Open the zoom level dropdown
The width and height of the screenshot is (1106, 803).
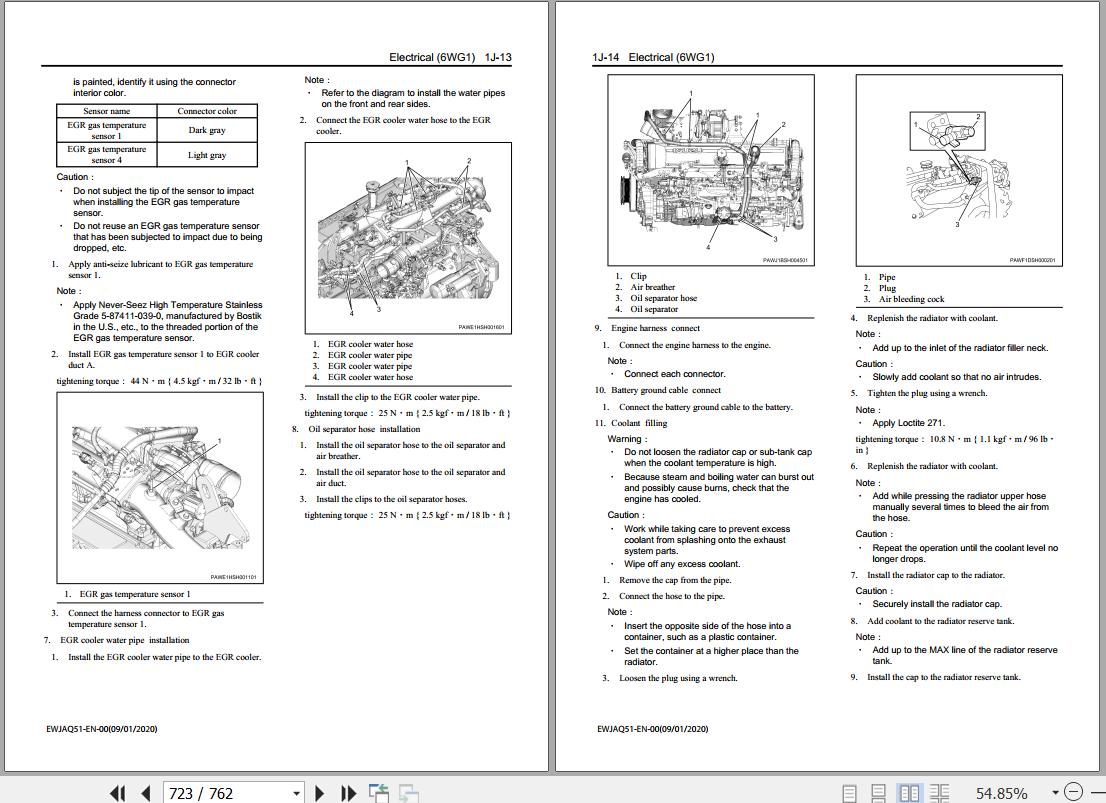coord(1055,792)
